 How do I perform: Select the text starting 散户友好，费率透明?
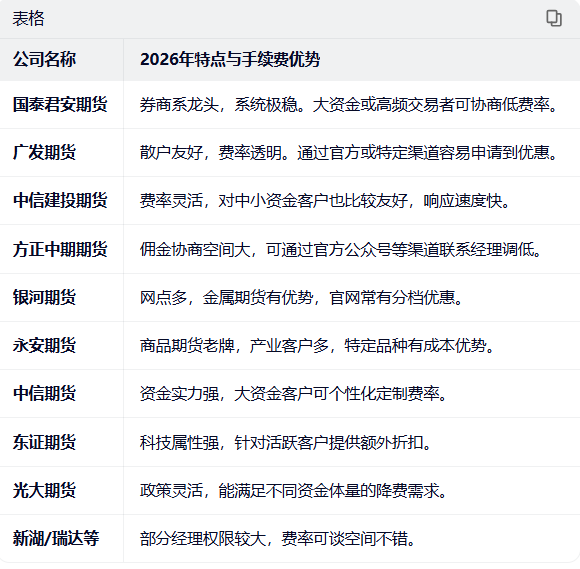coord(348,153)
